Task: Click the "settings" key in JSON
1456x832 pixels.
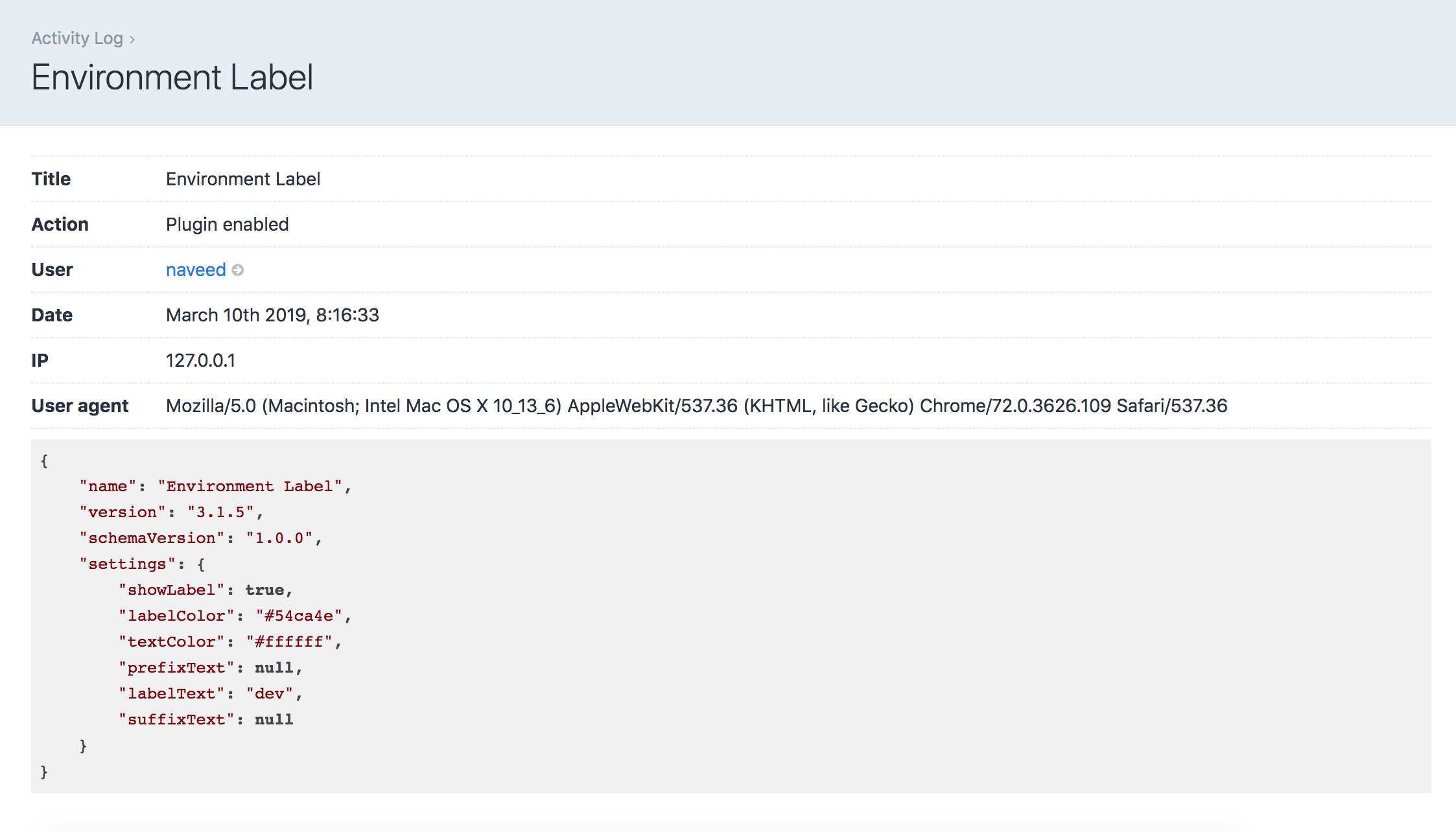Action: tap(127, 564)
